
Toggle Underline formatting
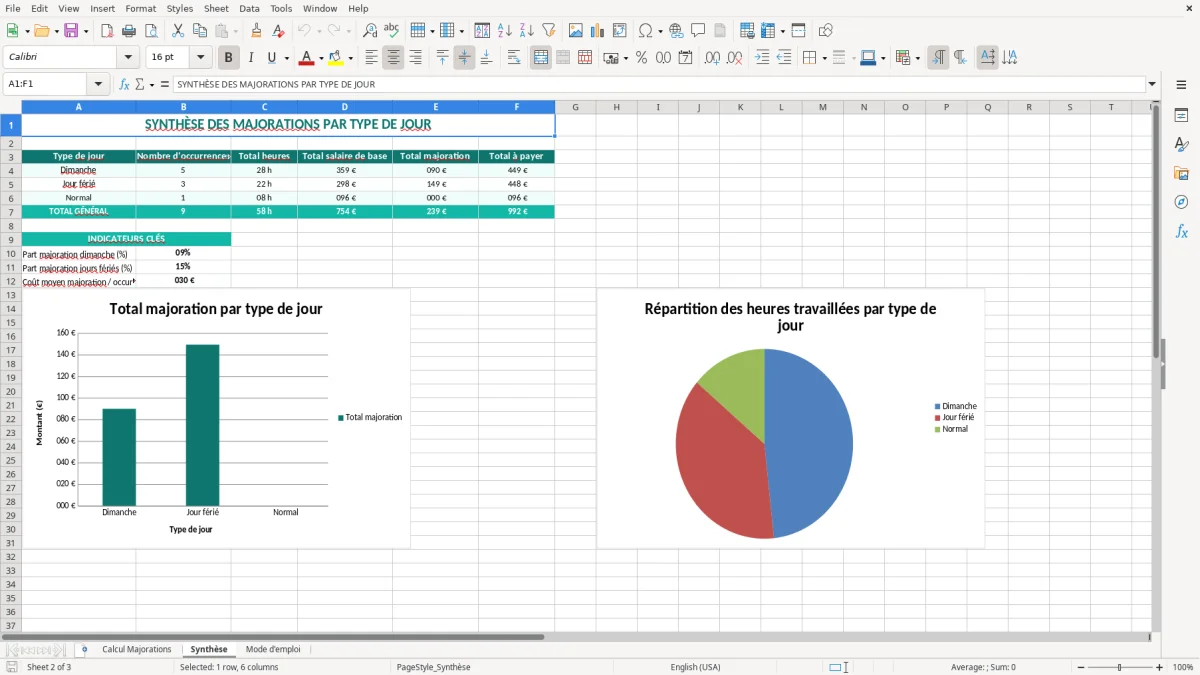click(x=272, y=58)
